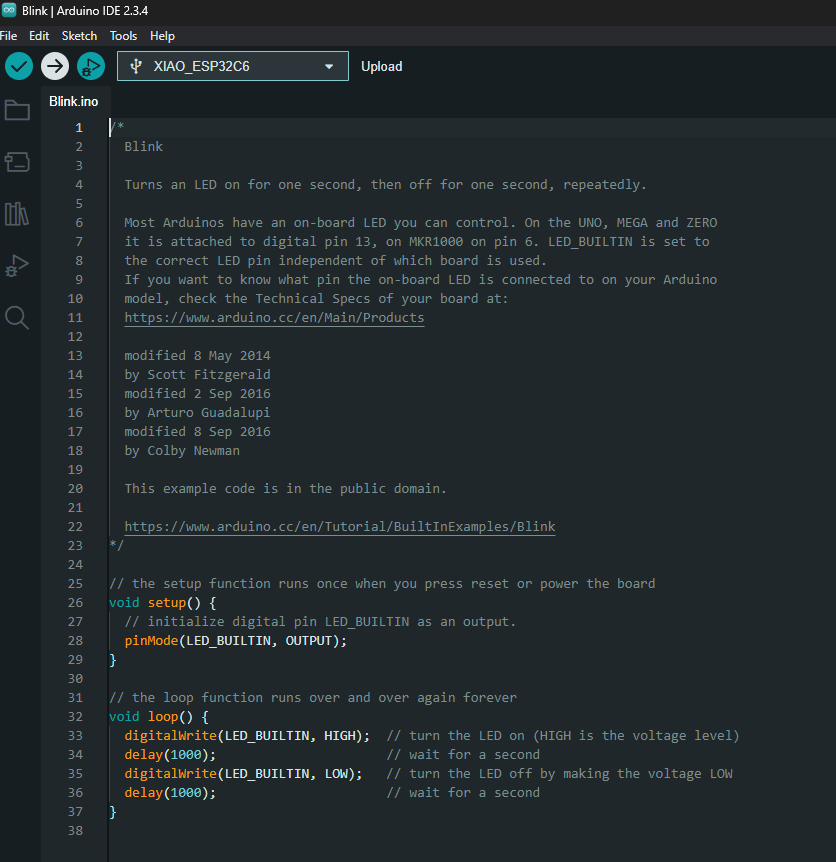Click on 'void loop() {' line
This screenshot has width=836, height=862.
pyautogui.click(x=159, y=716)
